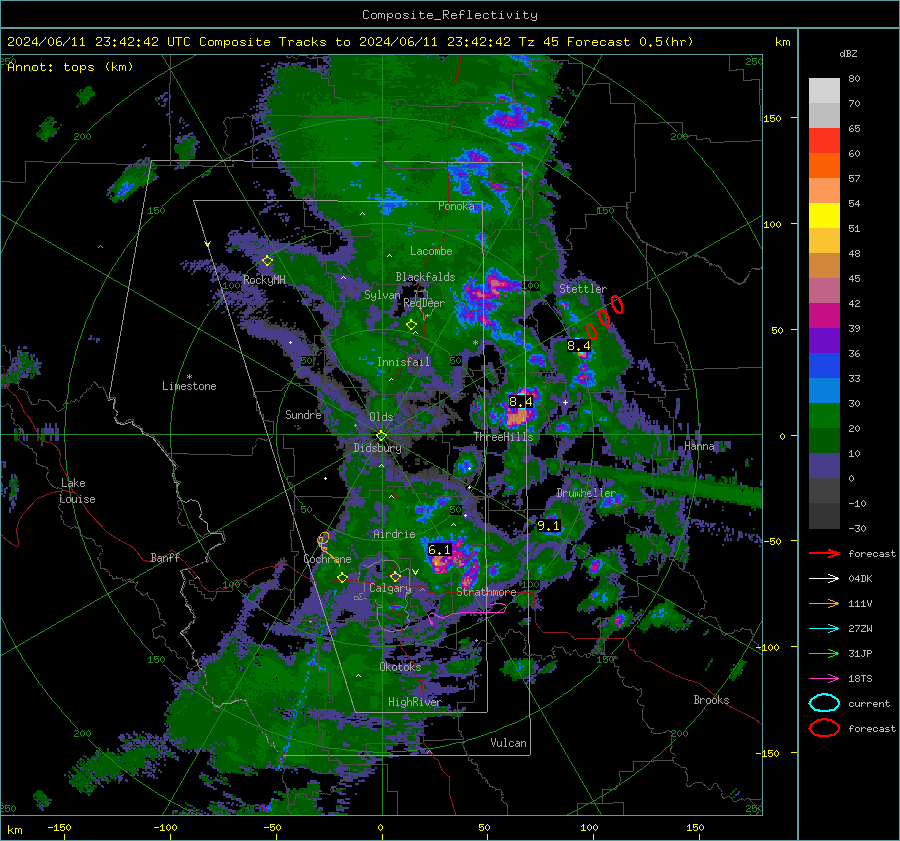Click the yellow diamond marker below Cochrane
The height and width of the screenshot is (841, 900).
[342, 578]
